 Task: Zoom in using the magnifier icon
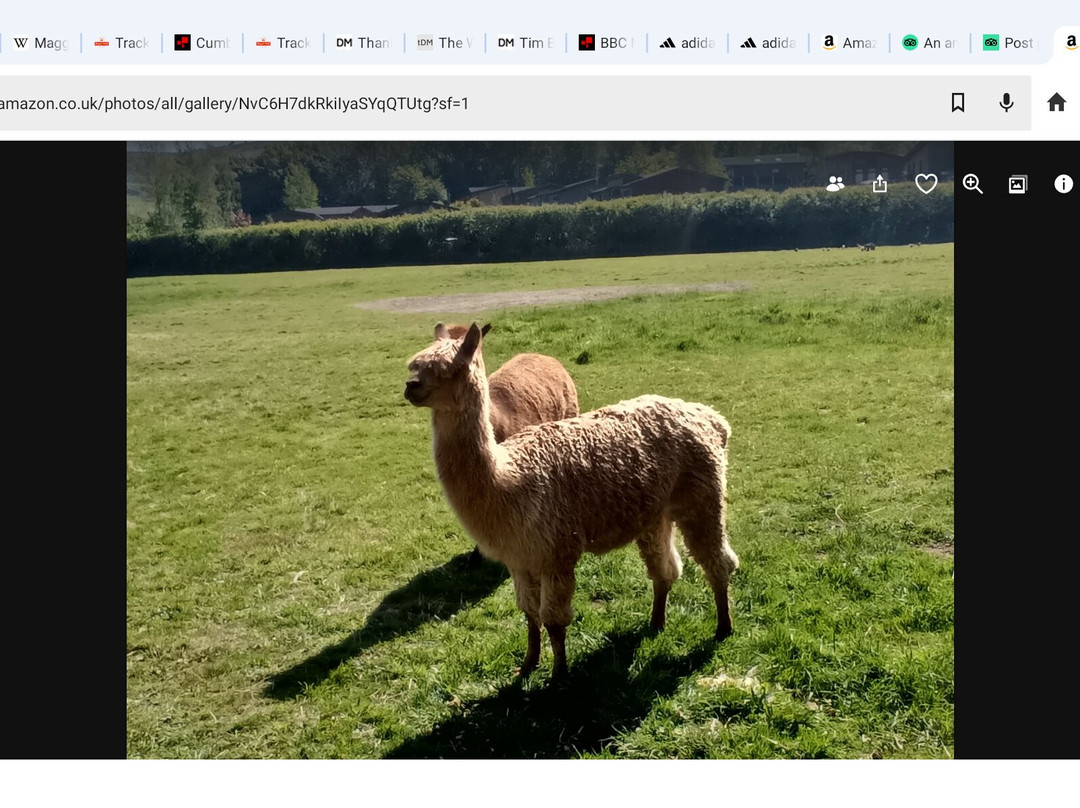tap(972, 184)
